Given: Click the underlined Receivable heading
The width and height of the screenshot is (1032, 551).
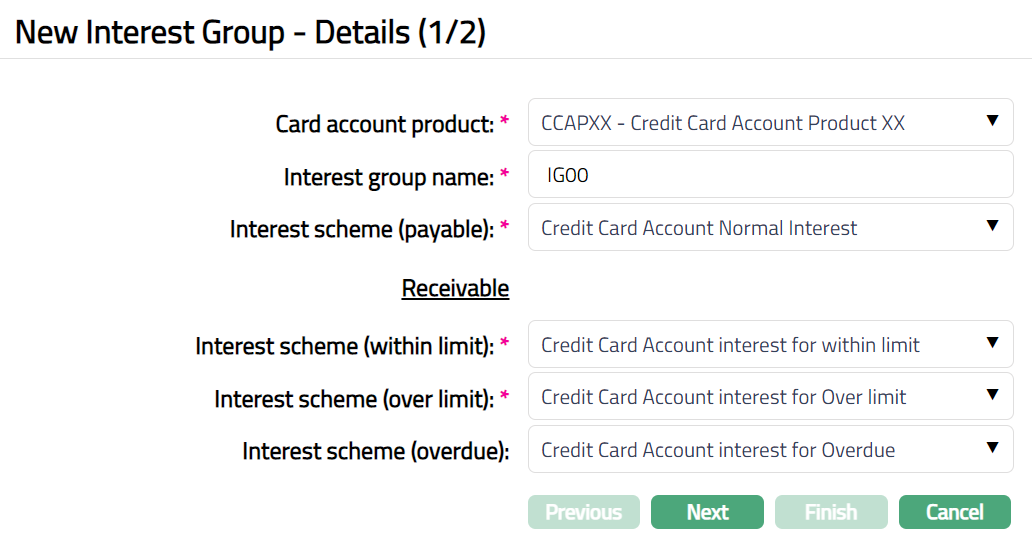Looking at the screenshot, I should point(455,289).
